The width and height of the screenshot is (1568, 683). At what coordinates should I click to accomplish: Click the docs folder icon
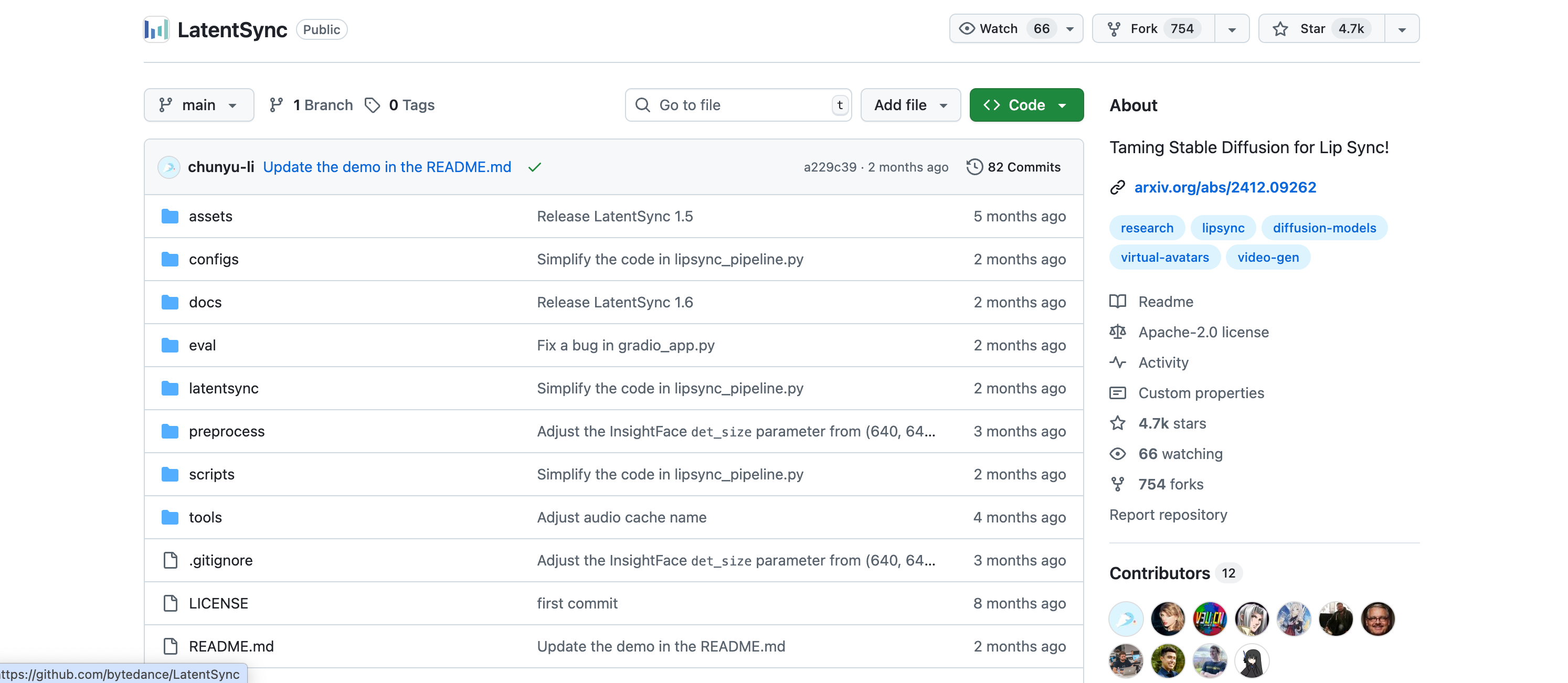click(x=170, y=302)
